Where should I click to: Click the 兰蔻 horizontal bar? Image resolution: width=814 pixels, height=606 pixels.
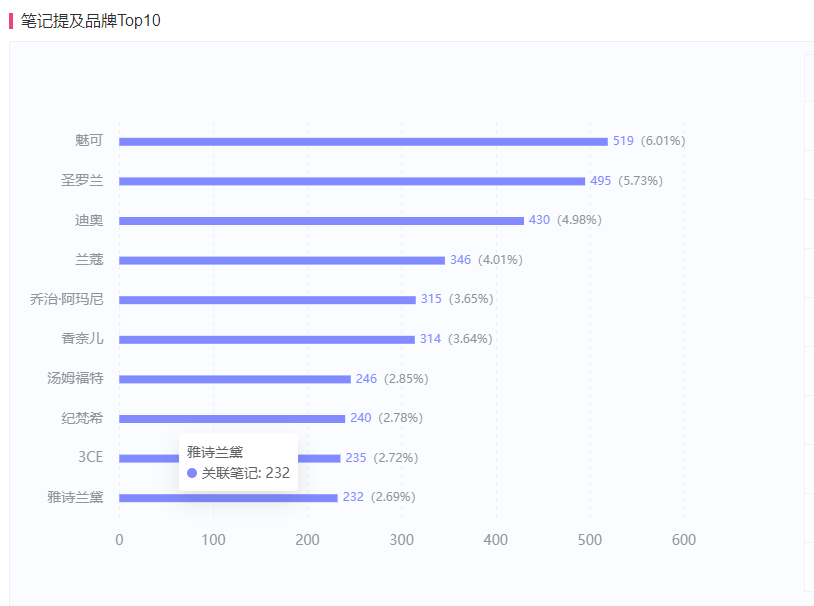point(282,260)
